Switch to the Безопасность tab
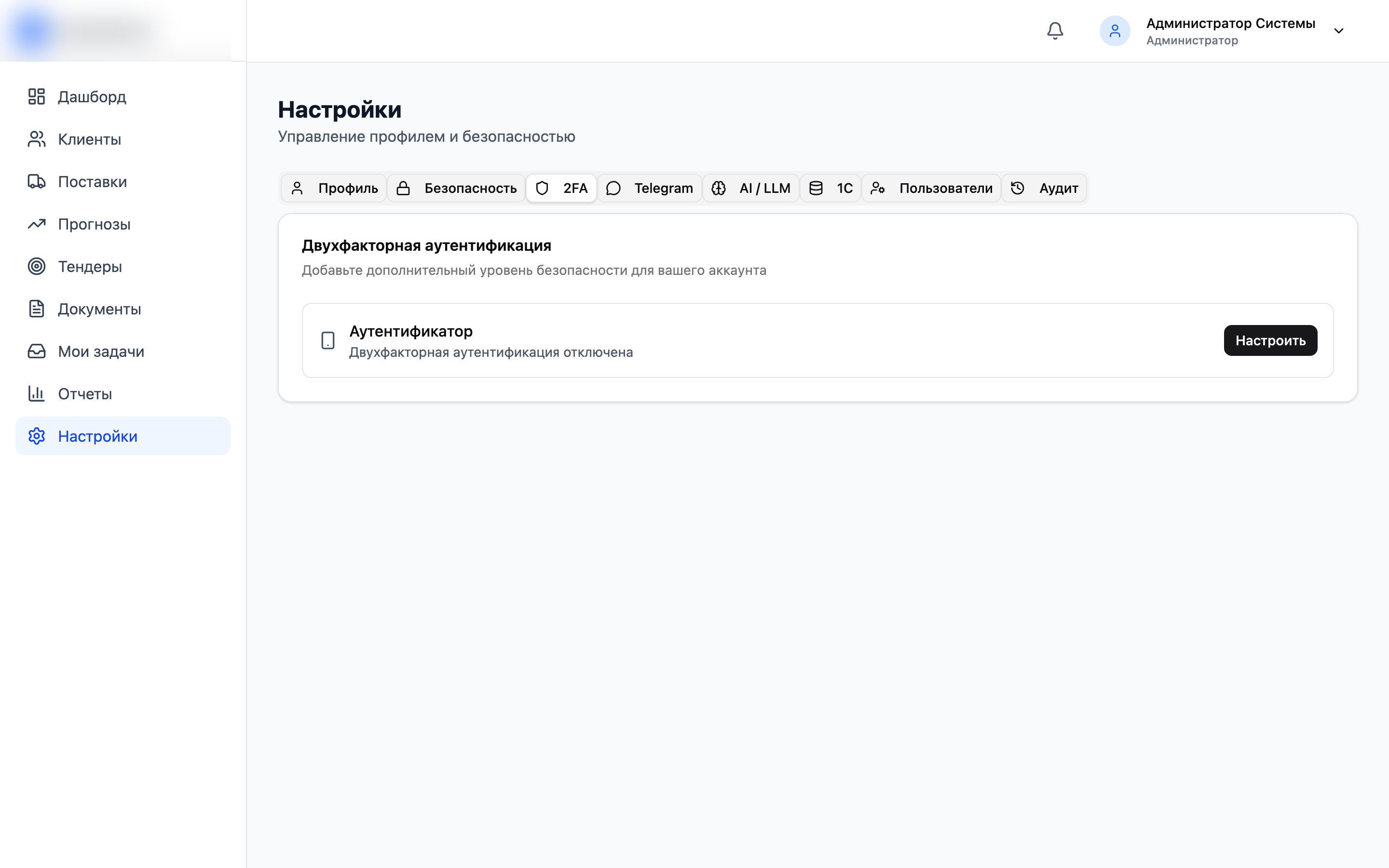The image size is (1389, 868). [456, 188]
